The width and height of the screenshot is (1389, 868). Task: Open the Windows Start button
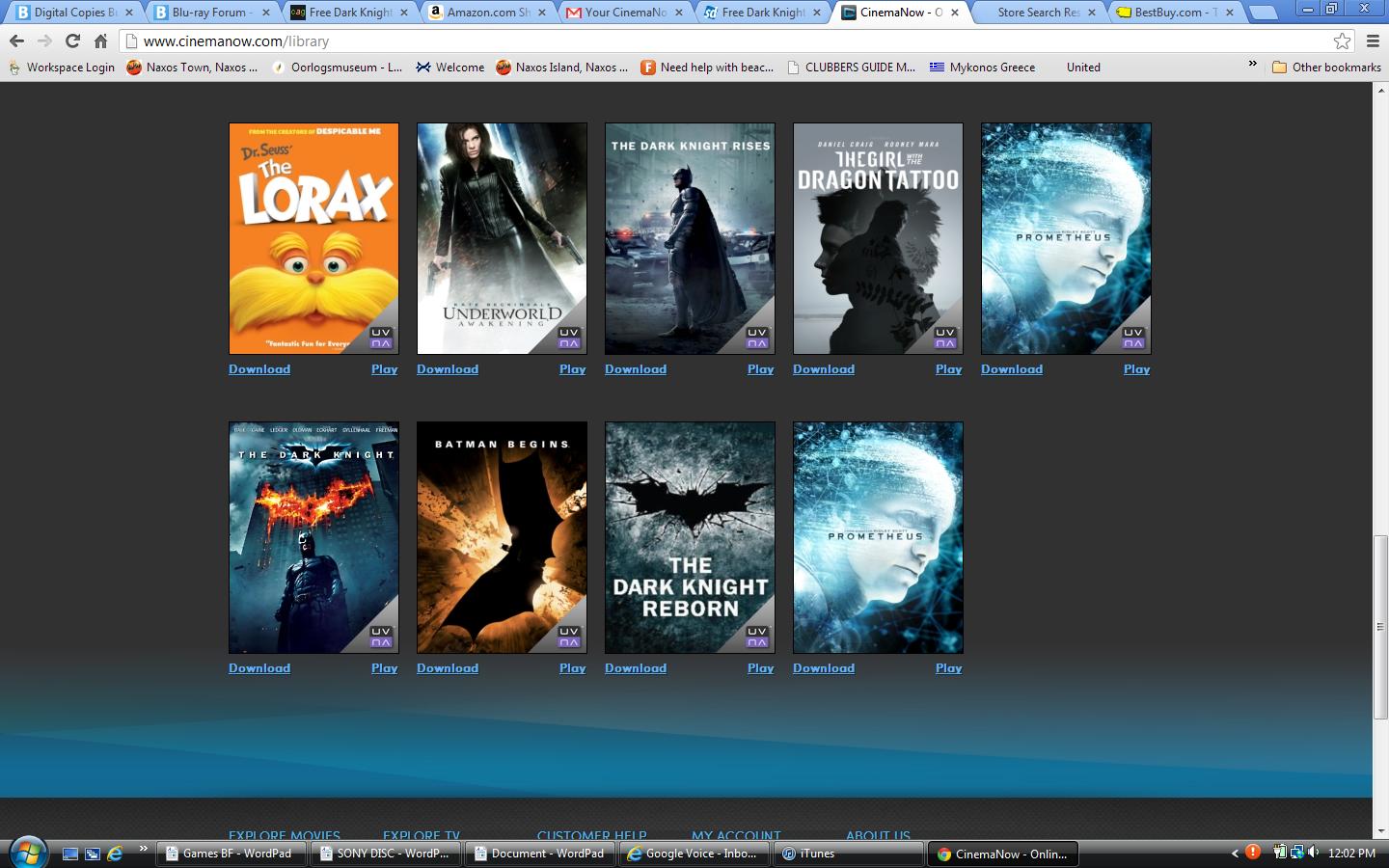(x=28, y=854)
